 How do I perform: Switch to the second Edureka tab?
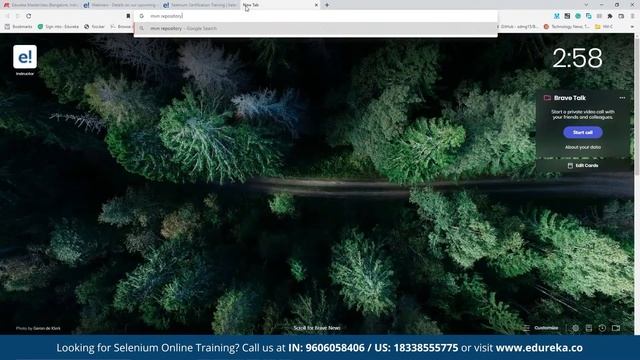pyautogui.click(x=120, y=5)
